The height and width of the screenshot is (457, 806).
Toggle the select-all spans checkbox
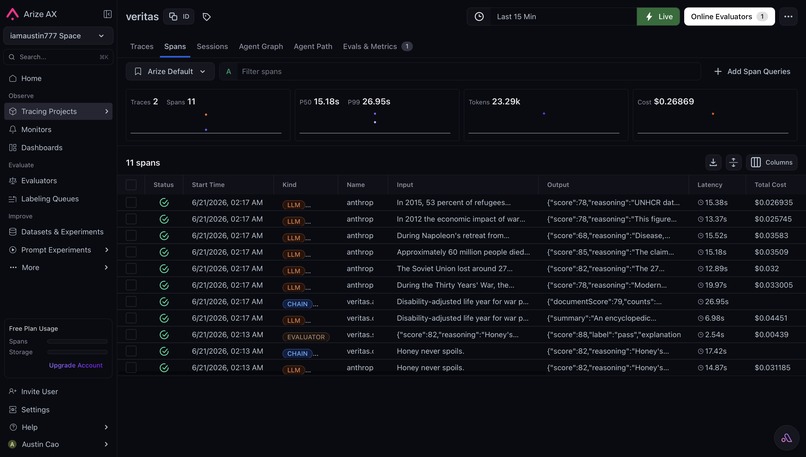pyautogui.click(x=131, y=185)
